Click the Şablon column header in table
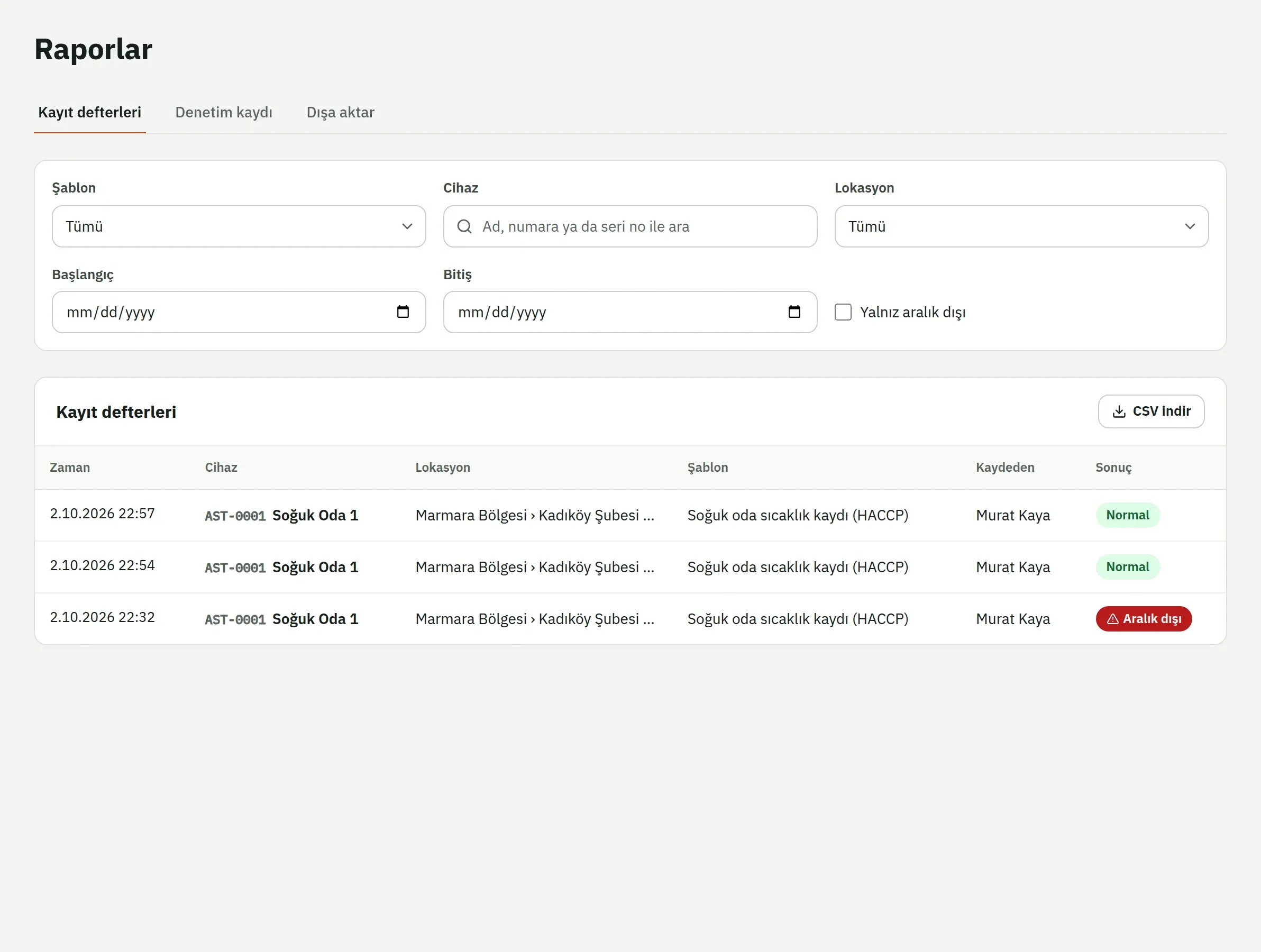Viewport: 1261px width, 952px height. (x=707, y=468)
